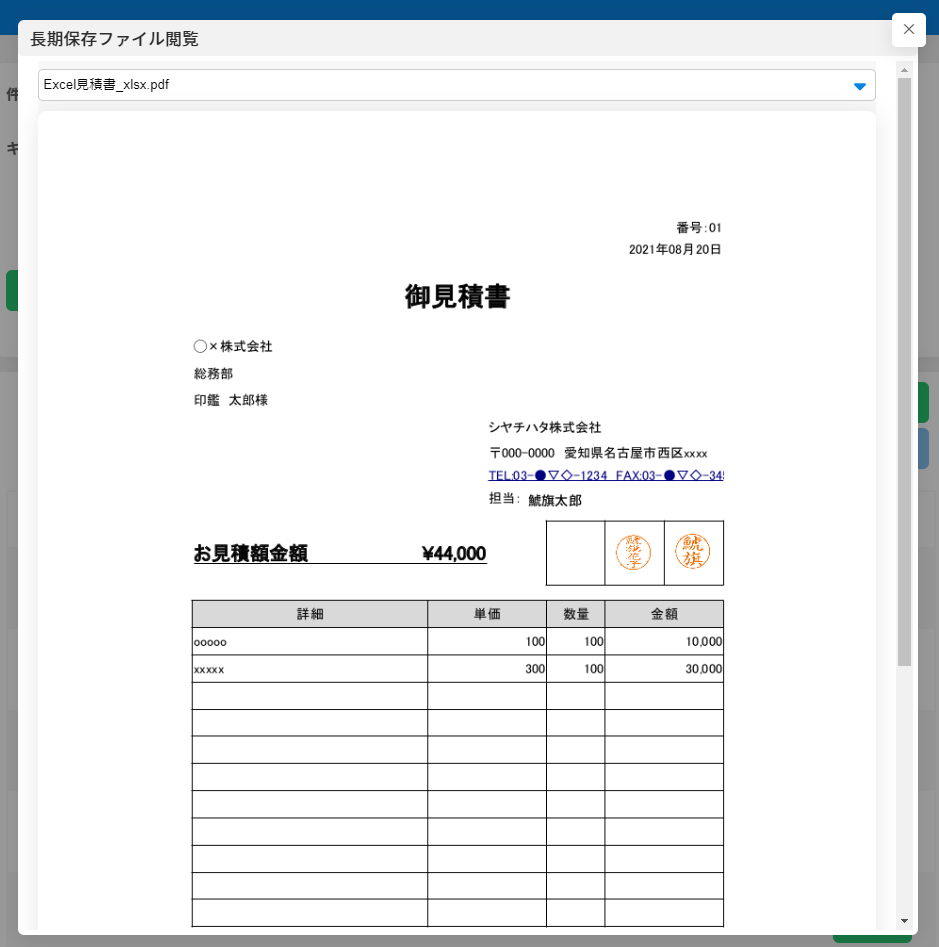
Task: Click the 30,000 amount cell
Action: pos(664,669)
